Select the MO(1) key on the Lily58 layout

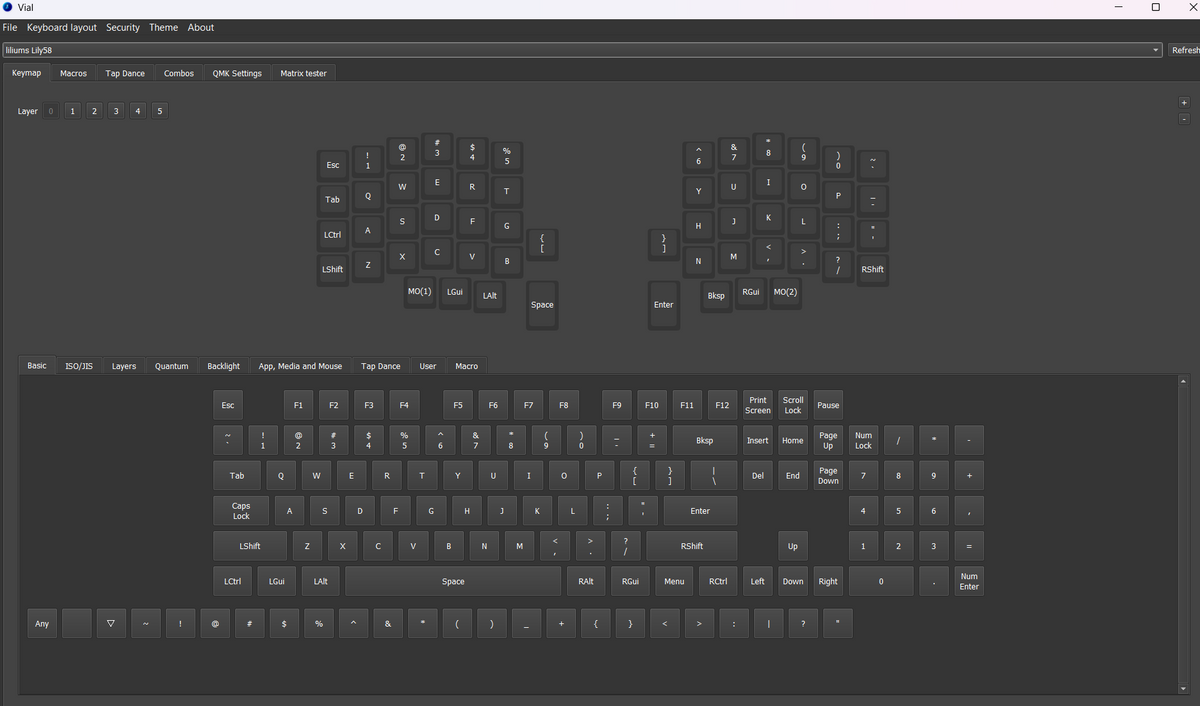click(x=420, y=292)
